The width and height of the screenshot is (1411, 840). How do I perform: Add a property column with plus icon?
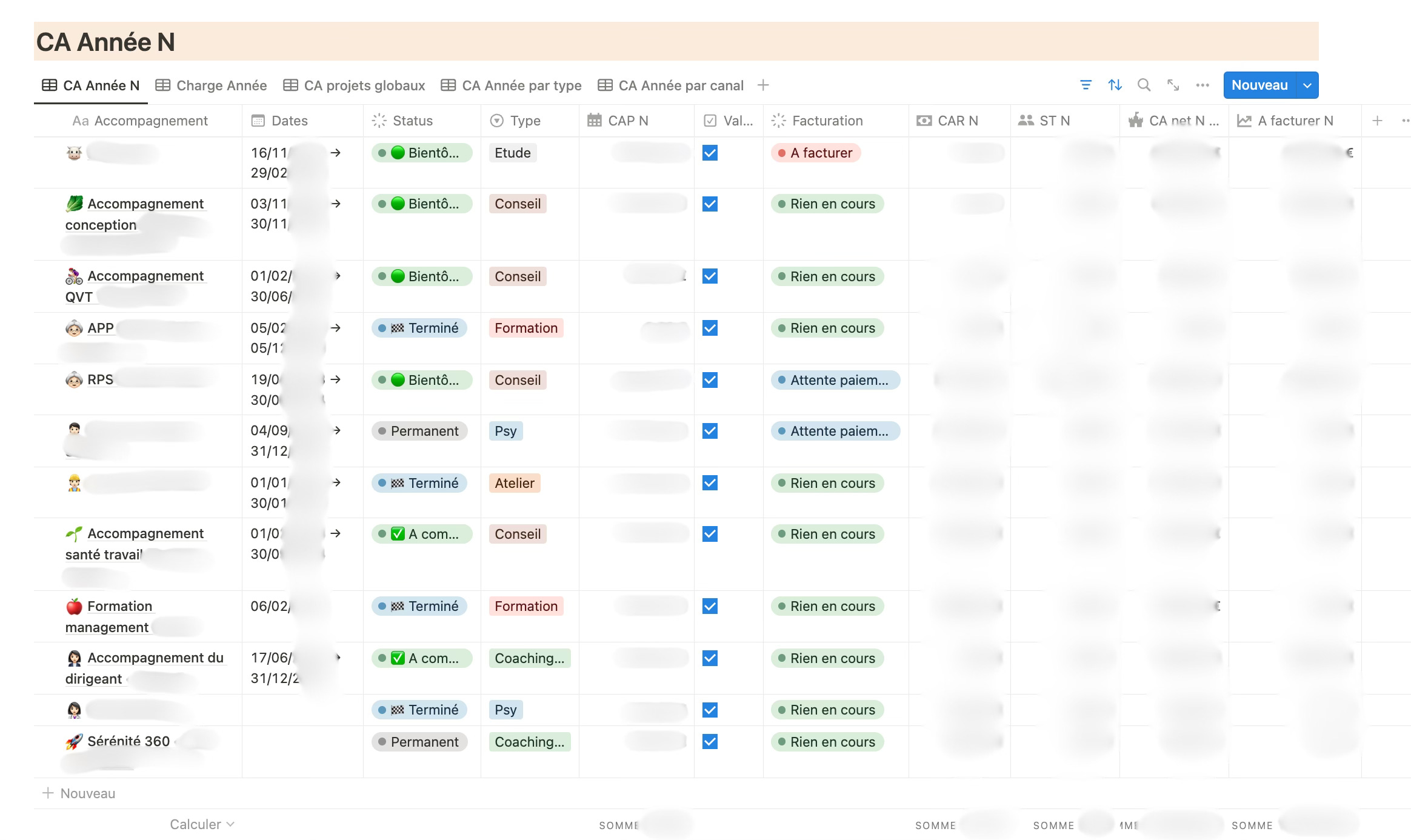coord(1377,121)
